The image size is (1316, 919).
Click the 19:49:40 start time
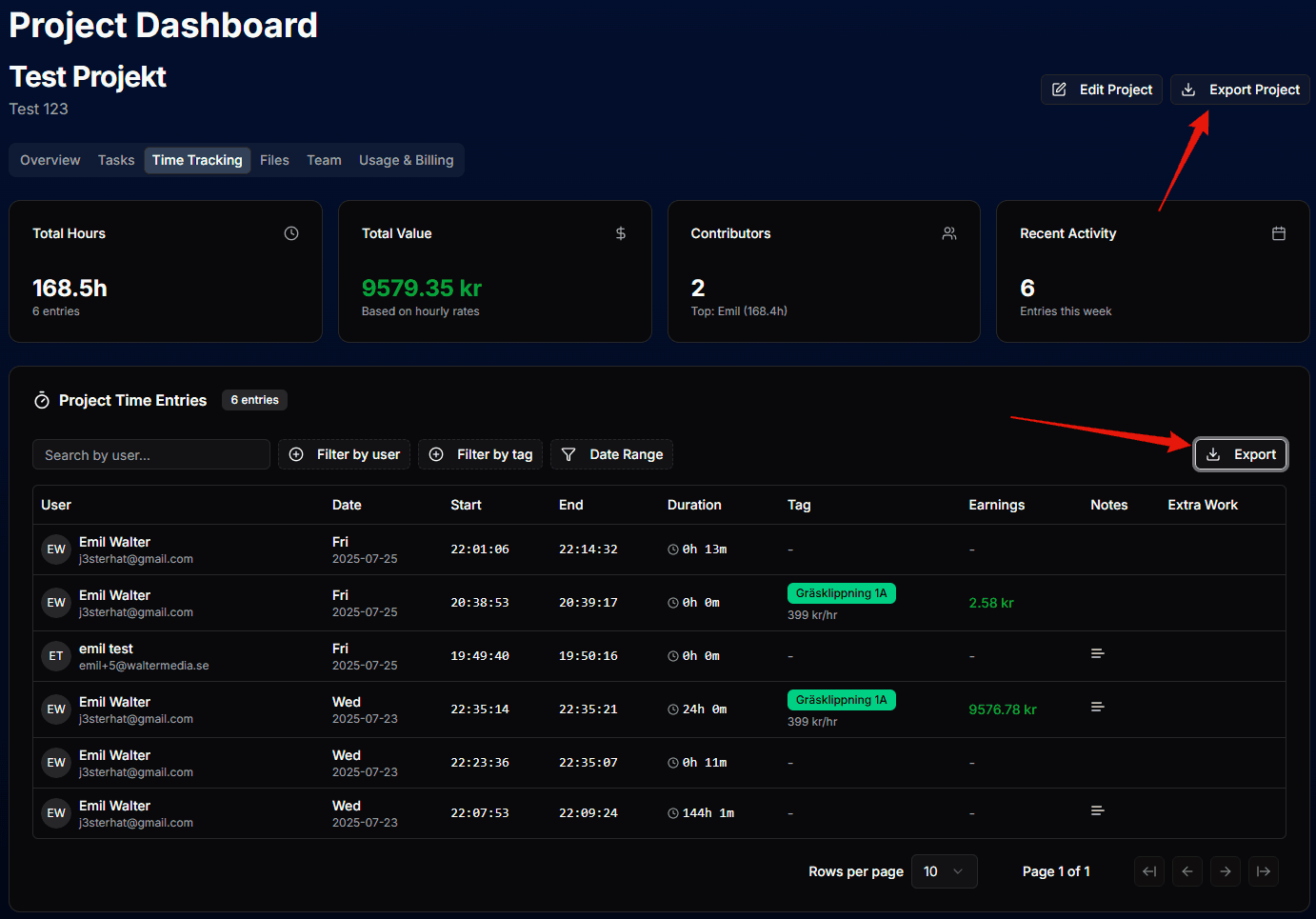click(480, 656)
